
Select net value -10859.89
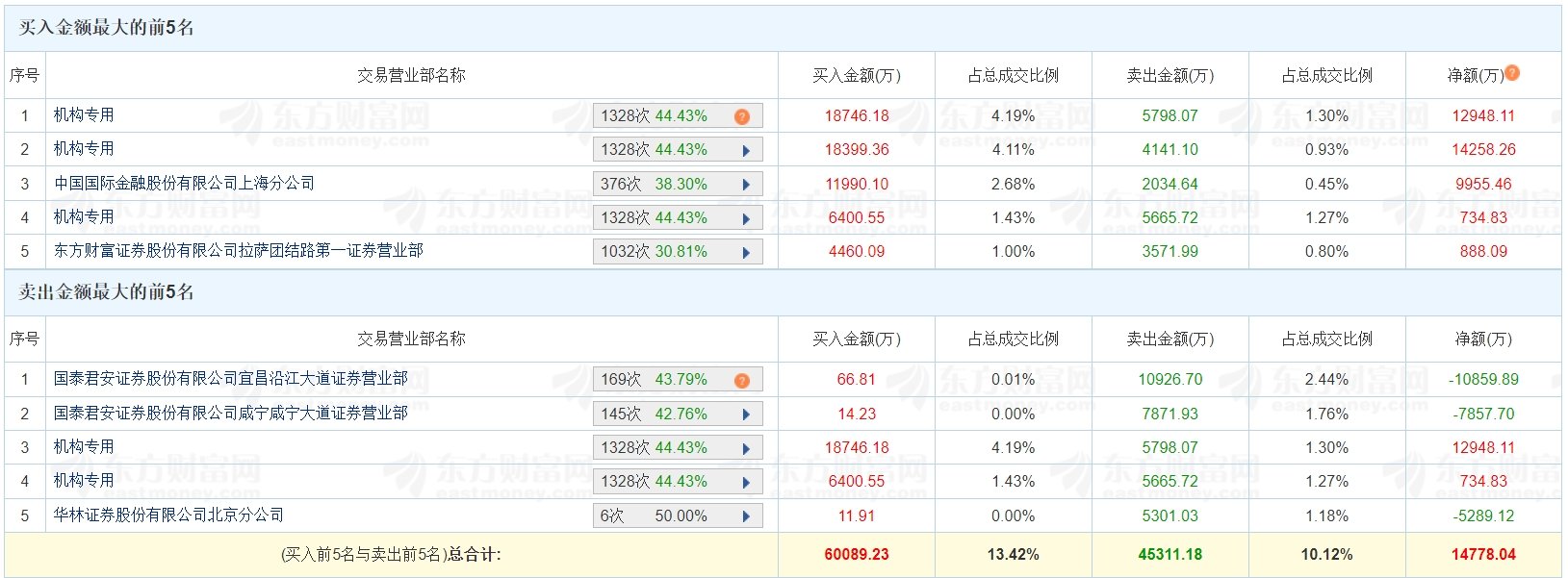(x=1483, y=380)
